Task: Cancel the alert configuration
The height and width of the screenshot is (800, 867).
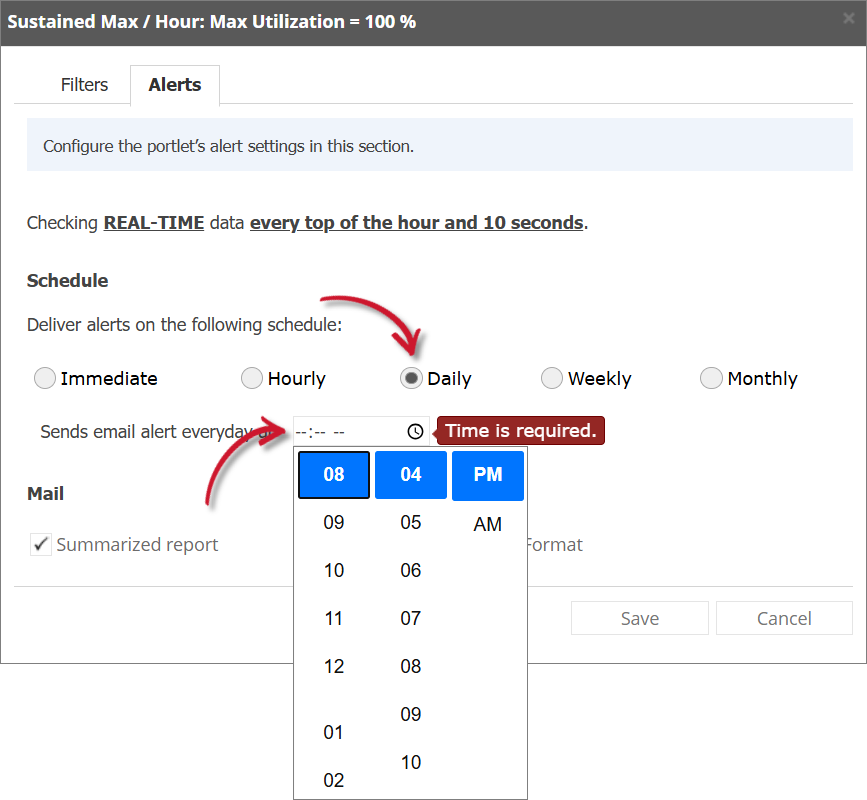Action: click(x=784, y=618)
